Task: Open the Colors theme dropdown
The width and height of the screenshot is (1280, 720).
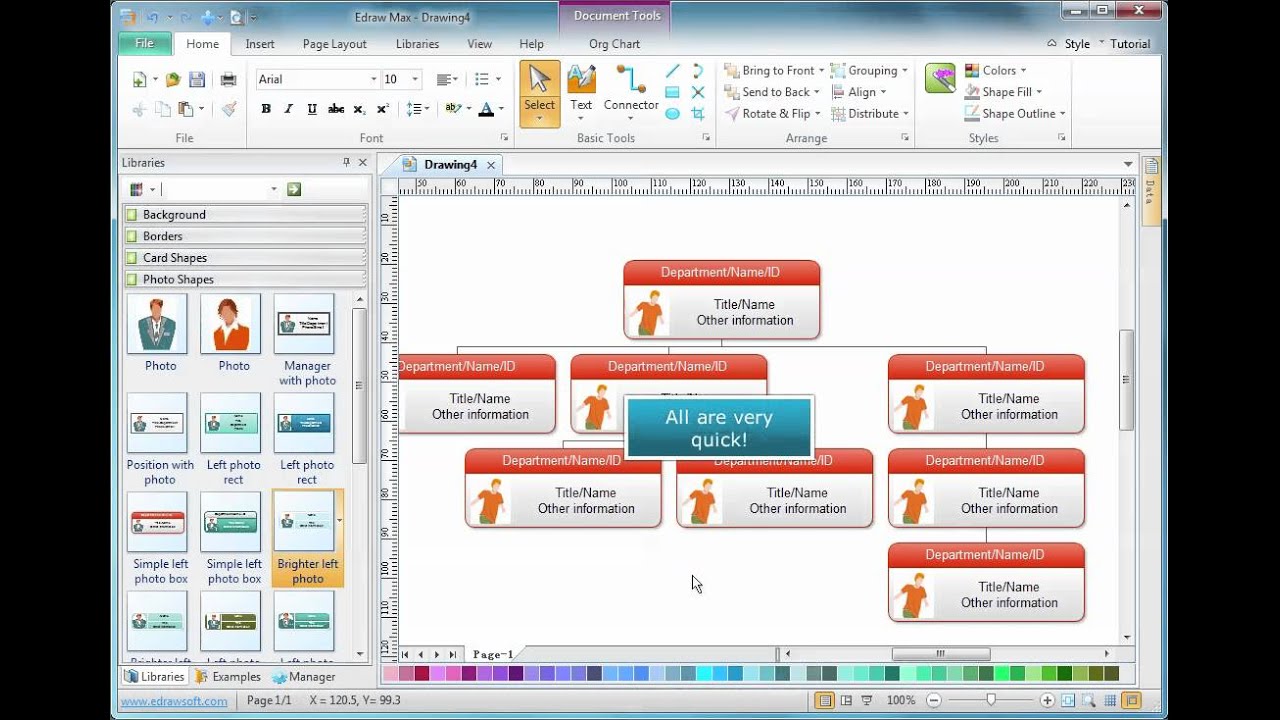Action: pyautogui.click(x=1023, y=71)
